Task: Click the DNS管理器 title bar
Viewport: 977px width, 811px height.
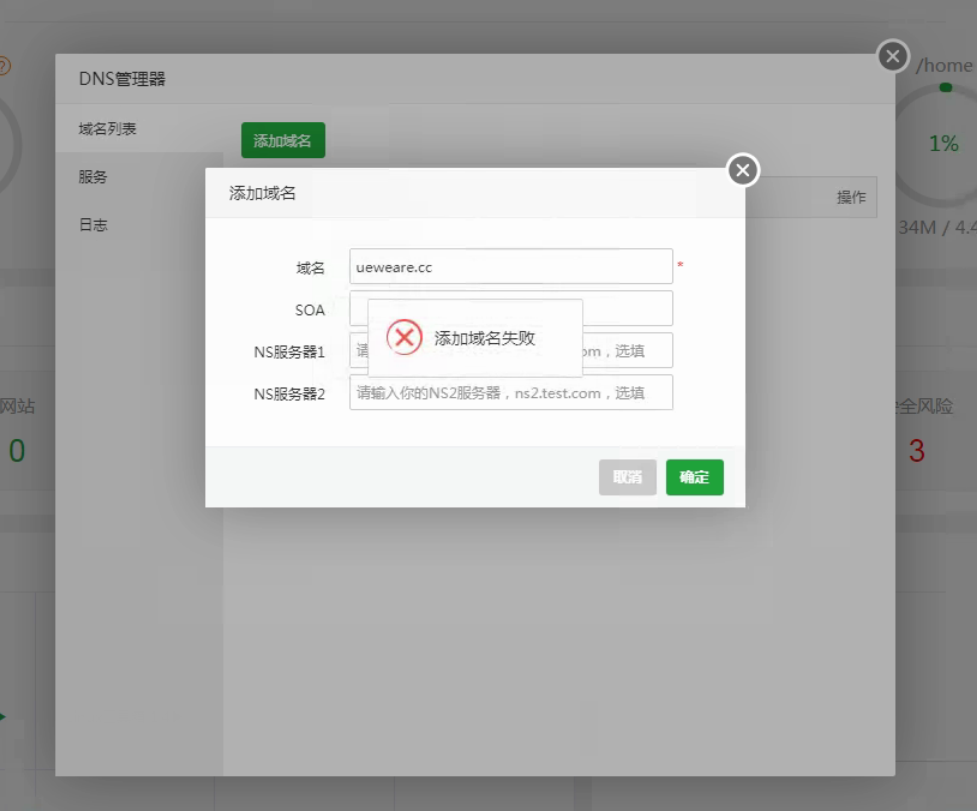Action: click(470, 79)
